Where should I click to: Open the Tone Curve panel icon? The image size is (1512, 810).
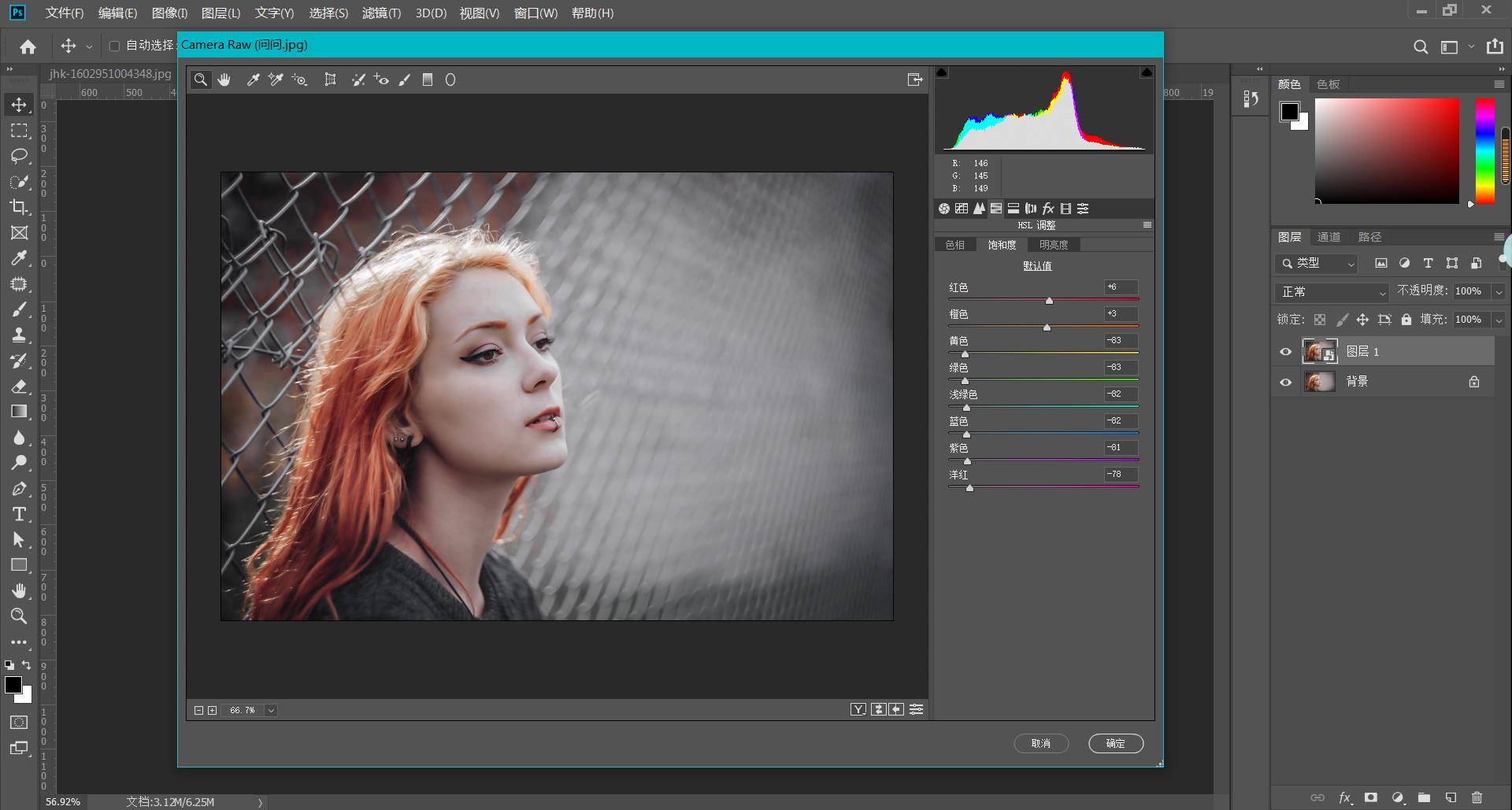(962, 209)
